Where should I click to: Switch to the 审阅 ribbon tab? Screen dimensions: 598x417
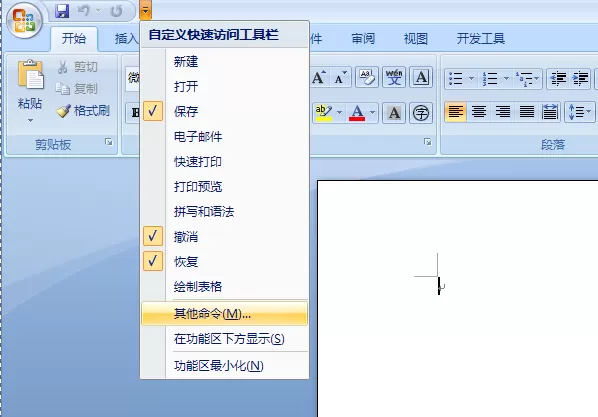363,39
